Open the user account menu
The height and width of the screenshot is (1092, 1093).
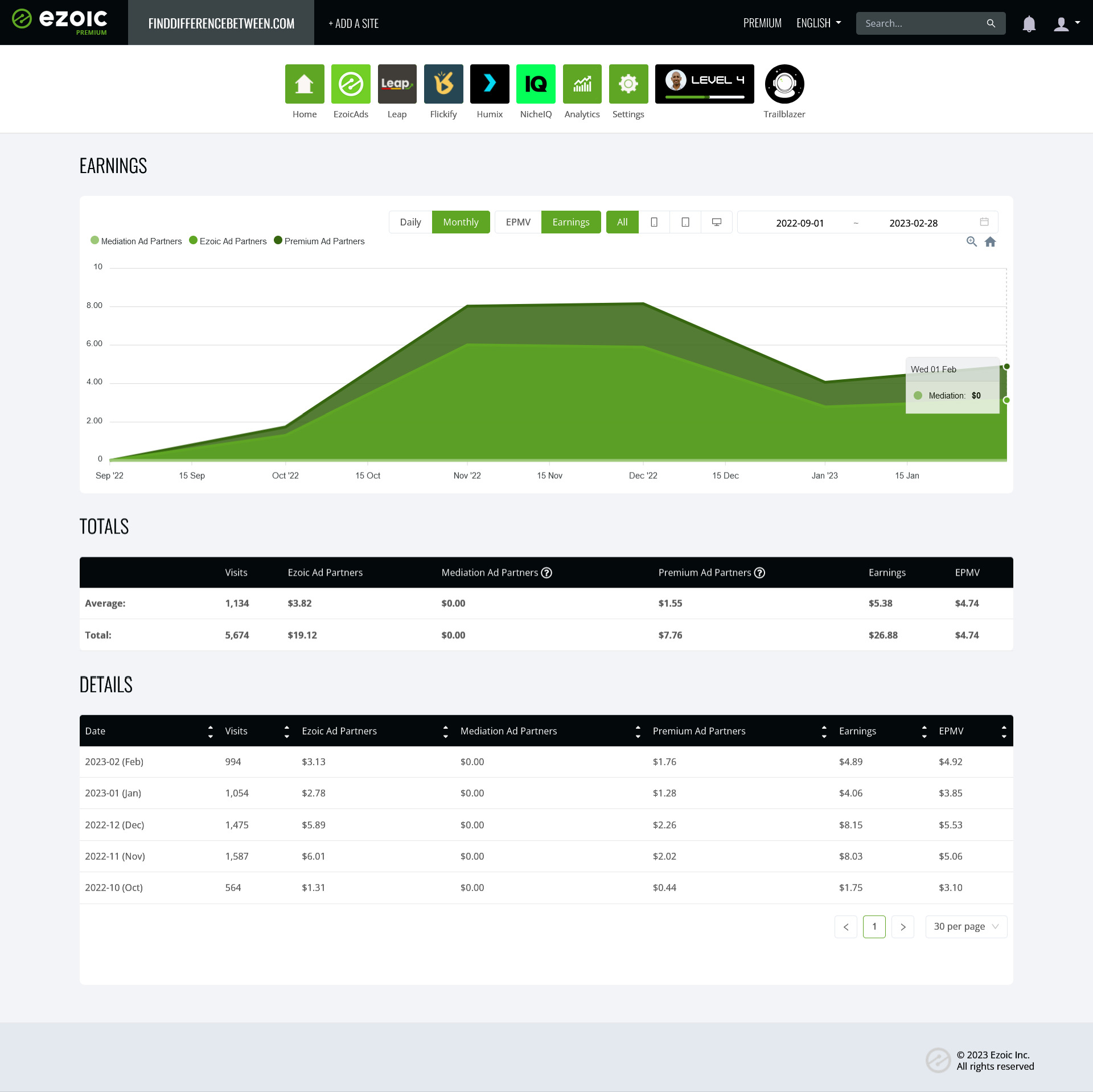(1067, 23)
